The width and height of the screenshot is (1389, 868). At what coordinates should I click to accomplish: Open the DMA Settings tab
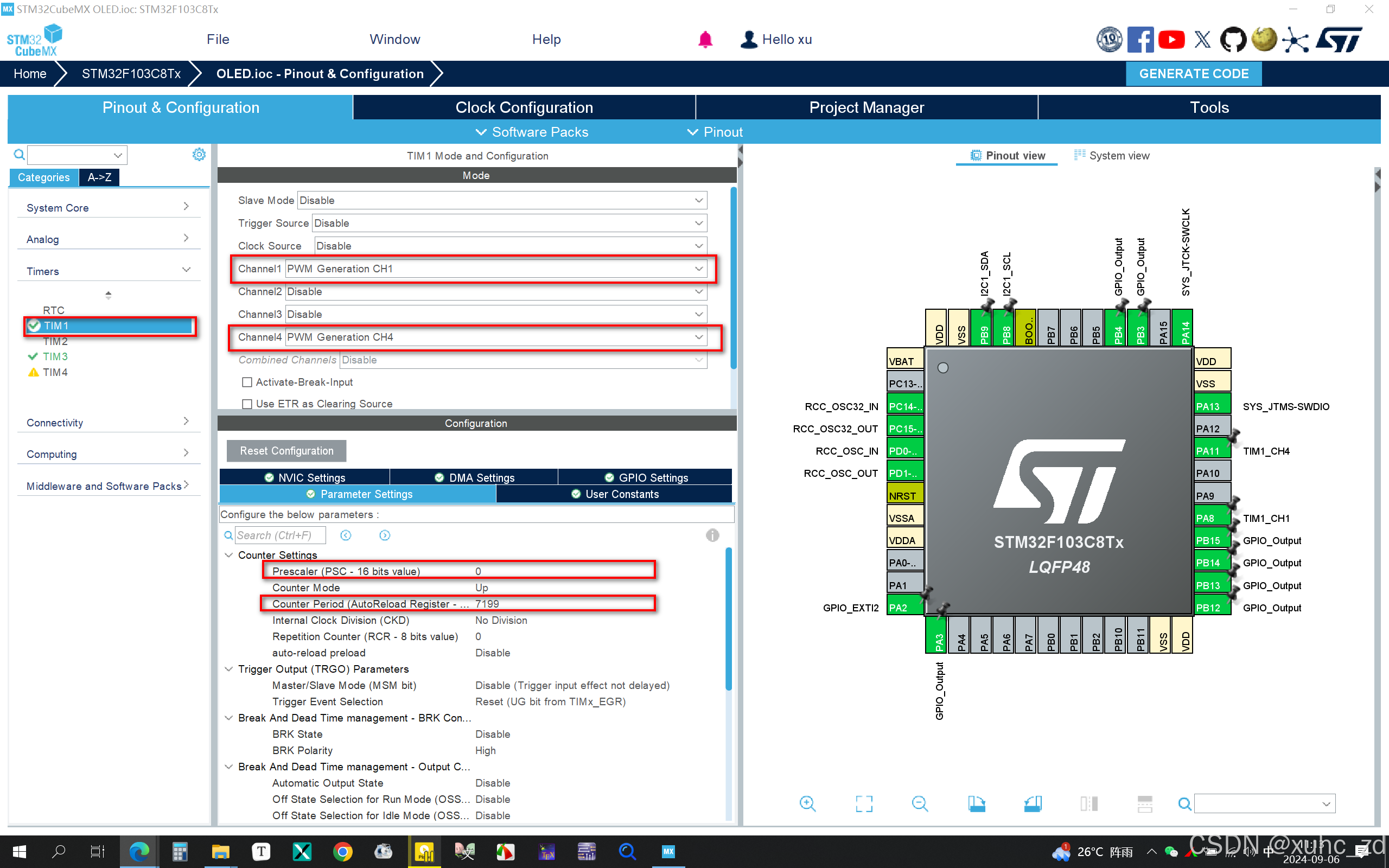tap(474, 477)
